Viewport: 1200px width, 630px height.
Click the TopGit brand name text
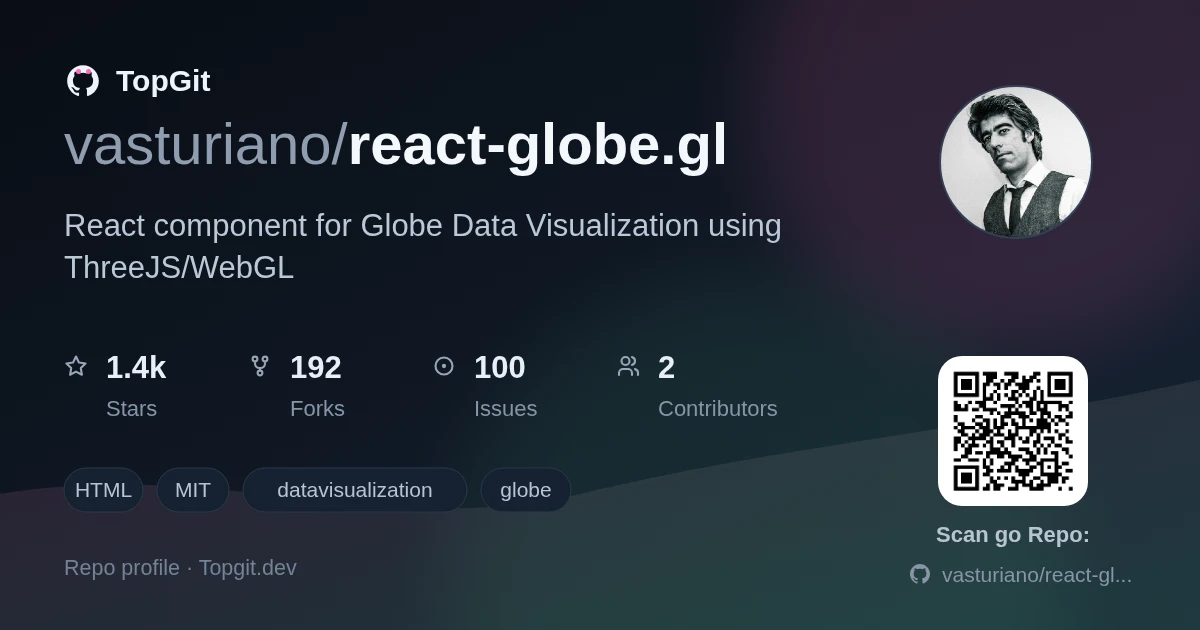pyautogui.click(x=163, y=81)
